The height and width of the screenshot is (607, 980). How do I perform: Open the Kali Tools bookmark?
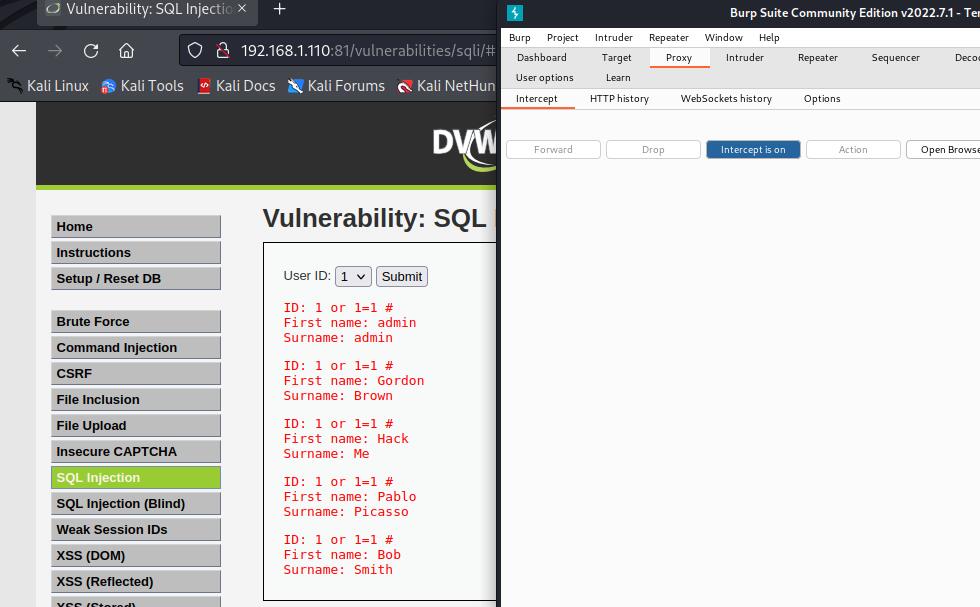coord(142,86)
